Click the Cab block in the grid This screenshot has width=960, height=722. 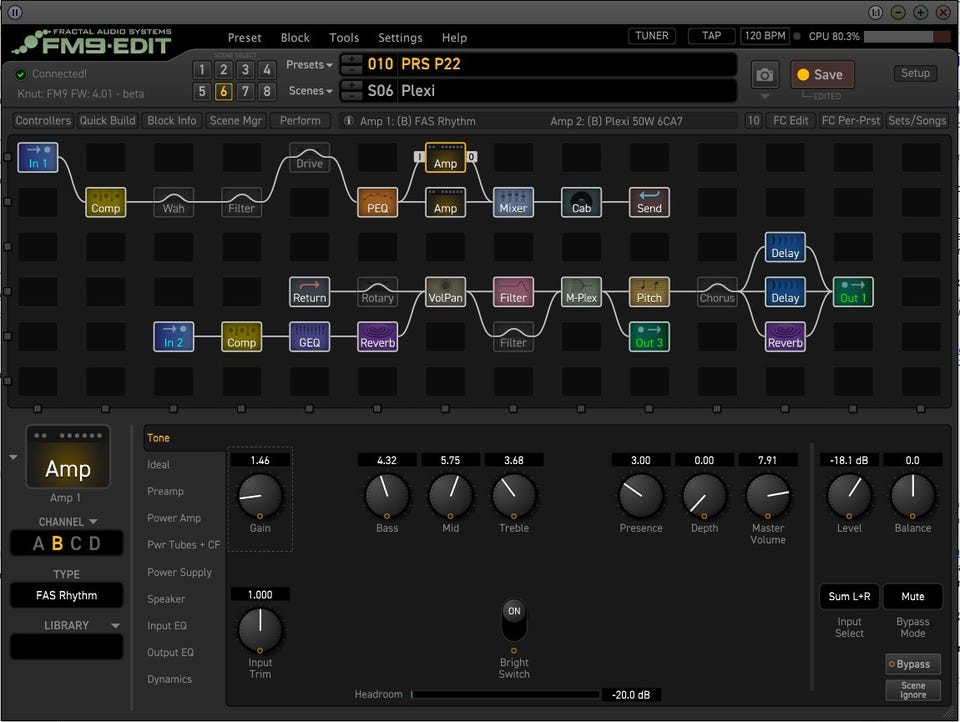(x=581, y=202)
